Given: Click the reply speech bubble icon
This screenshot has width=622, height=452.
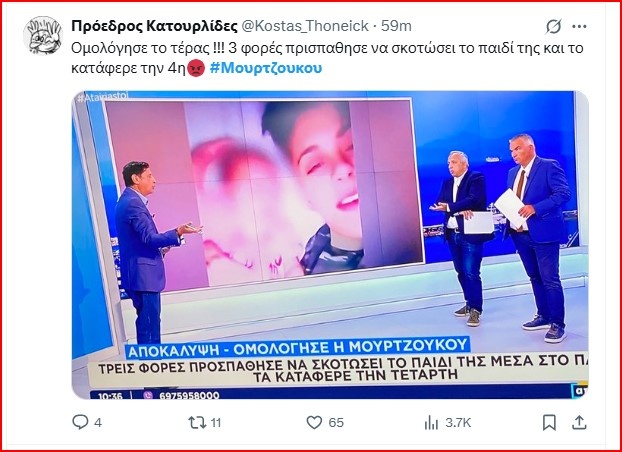Looking at the screenshot, I should click(80, 422).
